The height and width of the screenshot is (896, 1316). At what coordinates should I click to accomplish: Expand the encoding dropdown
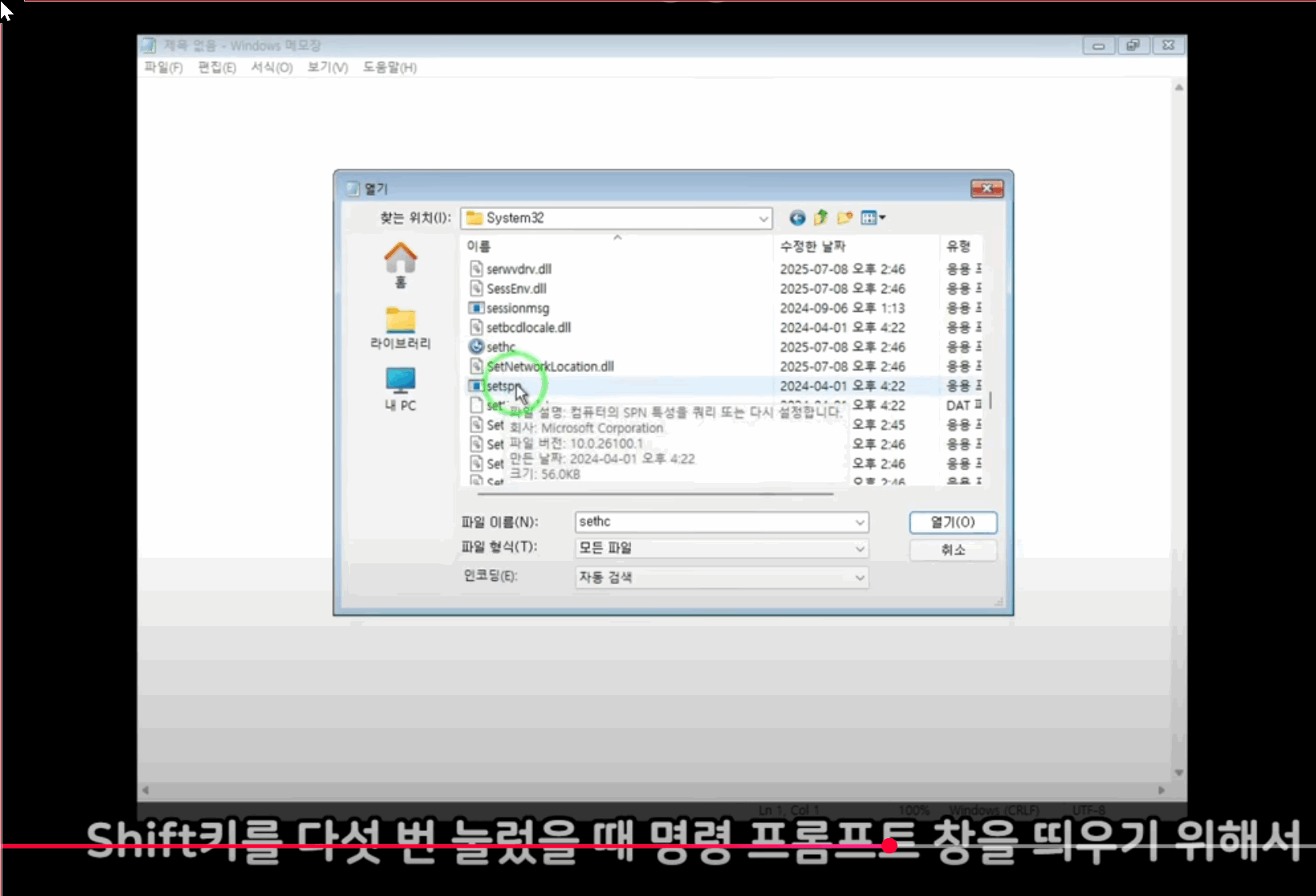(x=859, y=578)
